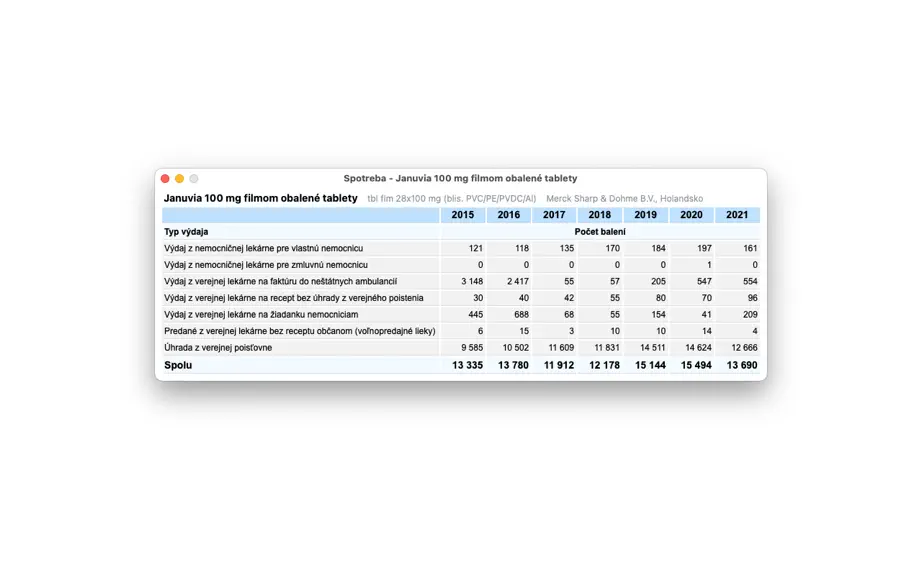This screenshot has width=922, height=576.
Task: Click the 'Typ výdaja' label
Action: (x=186, y=232)
